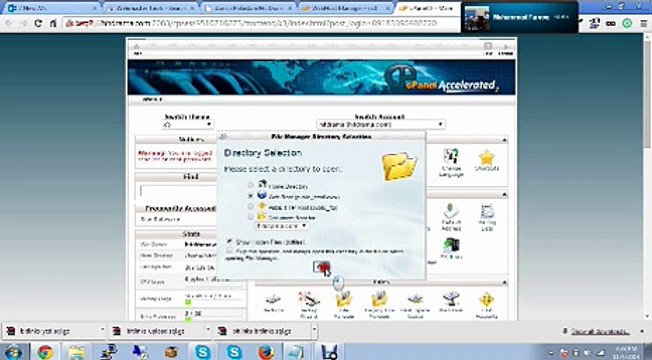Open third download item's arrow menu
Screen dimensions: 652x360
(314, 330)
